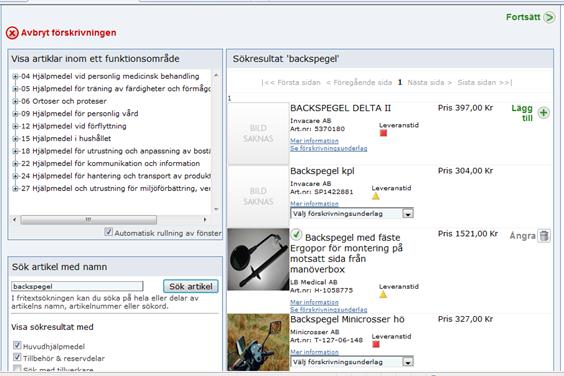The image size is (564, 376).
Task: Click the green Fortsätt arrow icon
Action: [549, 17]
